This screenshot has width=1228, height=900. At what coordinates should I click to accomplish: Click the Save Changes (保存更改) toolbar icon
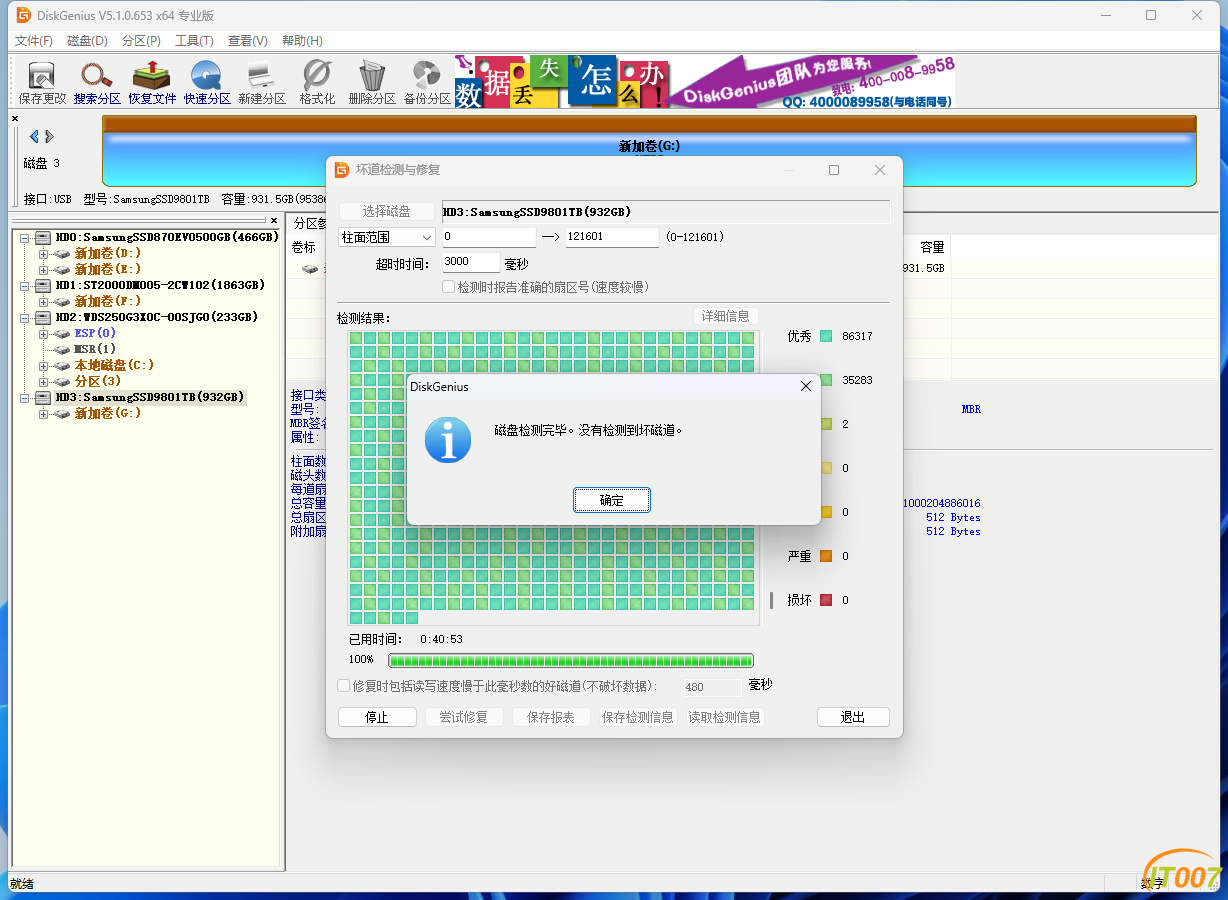coord(42,82)
